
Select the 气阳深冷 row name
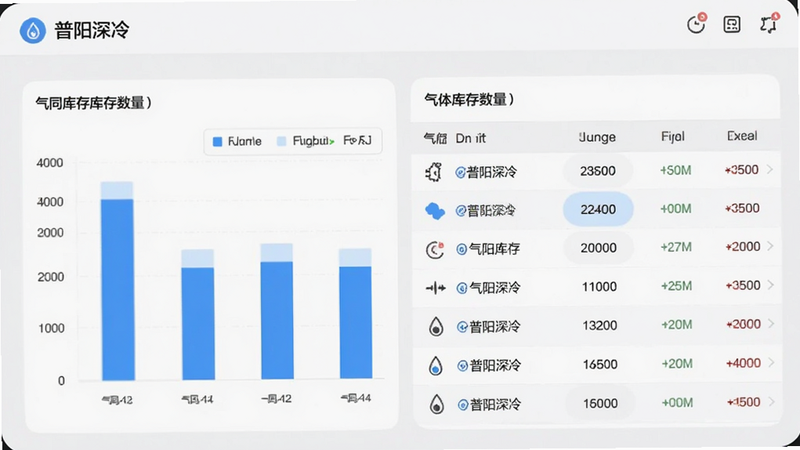click(495, 288)
